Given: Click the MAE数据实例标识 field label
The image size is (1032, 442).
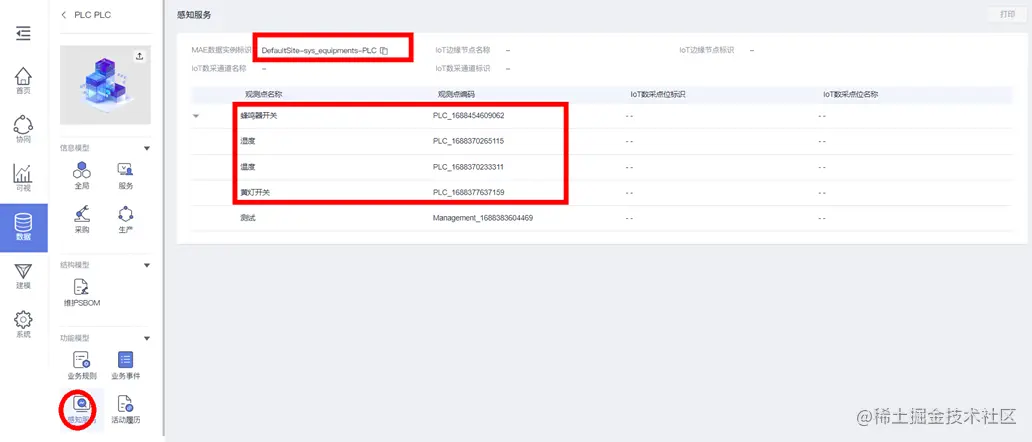Looking at the screenshot, I should (222, 50).
